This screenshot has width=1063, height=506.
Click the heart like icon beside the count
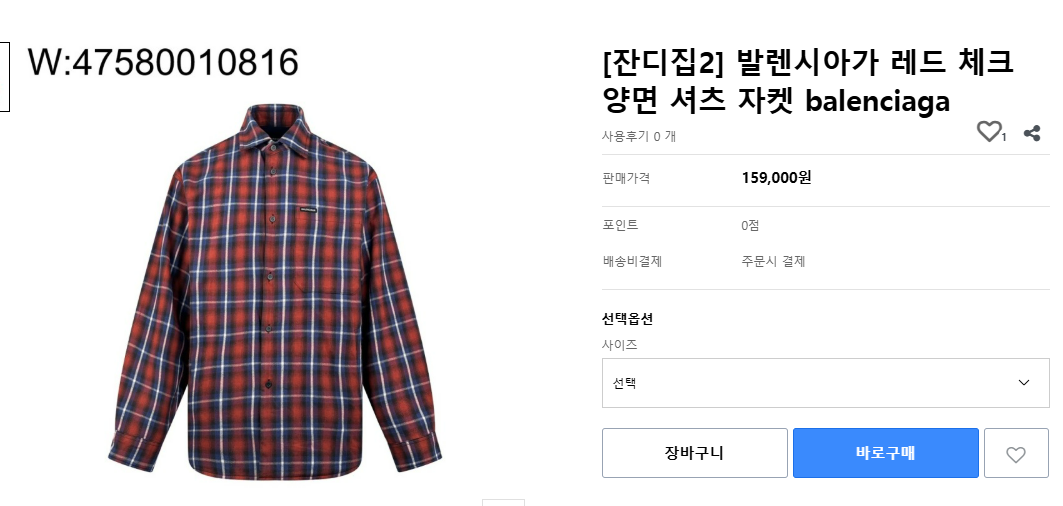point(988,131)
